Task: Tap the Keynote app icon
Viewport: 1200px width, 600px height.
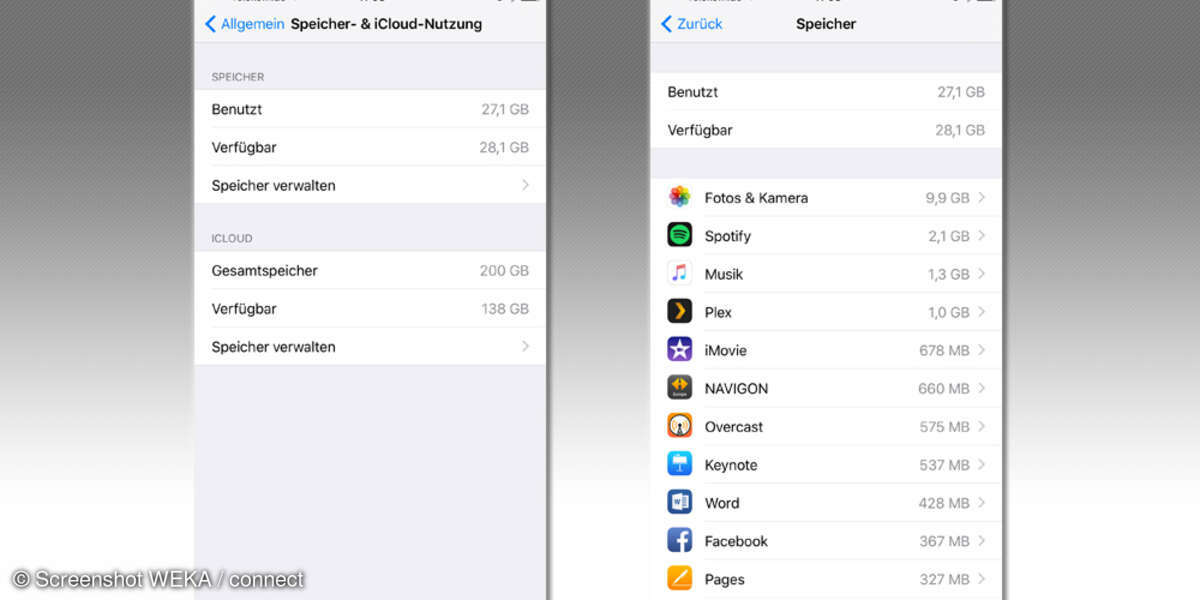Action: tap(680, 464)
